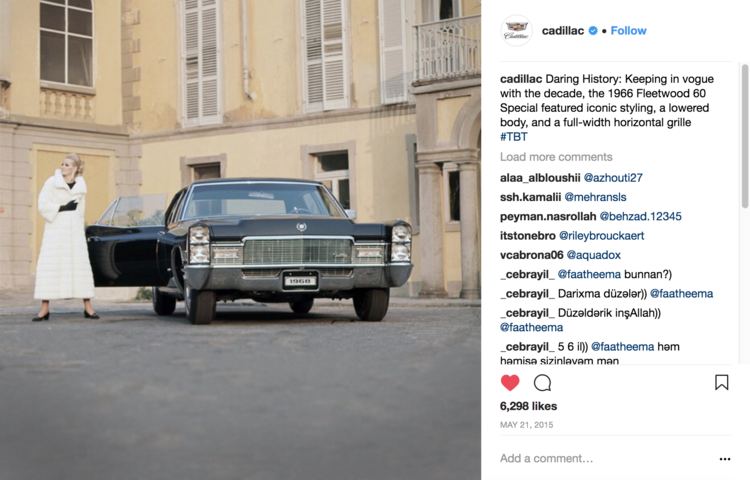This screenshot has height=480, width=750.
Task: Open the @mehransls mention
Action: point(595,197)
